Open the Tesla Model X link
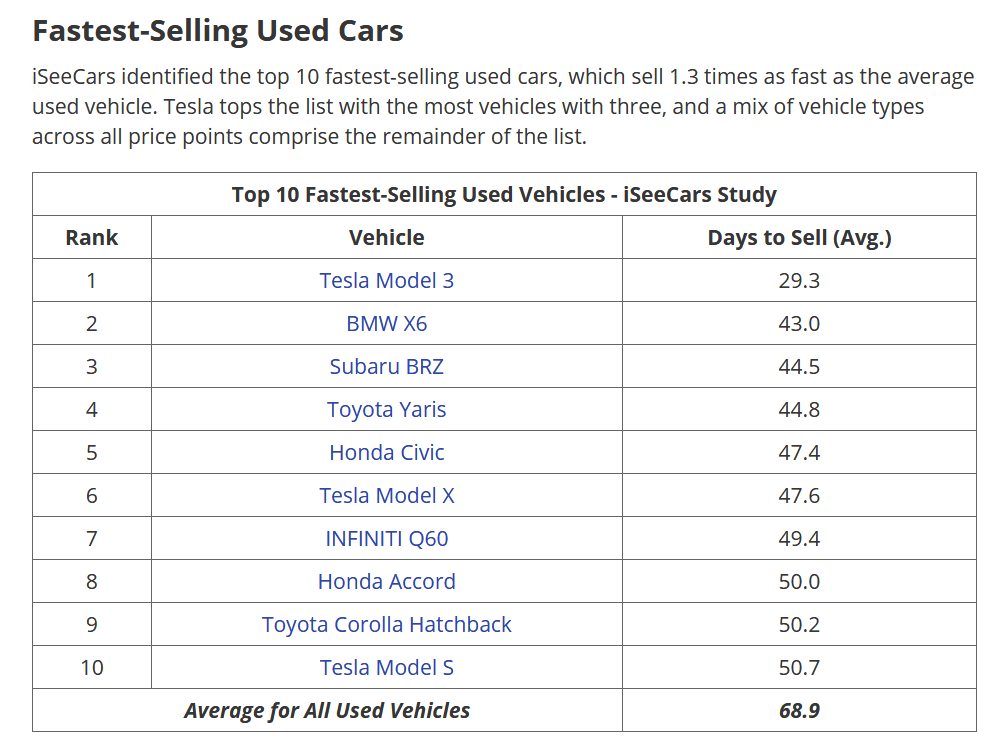The height and width of the screenshot is (744, 1008). (386, 496)
